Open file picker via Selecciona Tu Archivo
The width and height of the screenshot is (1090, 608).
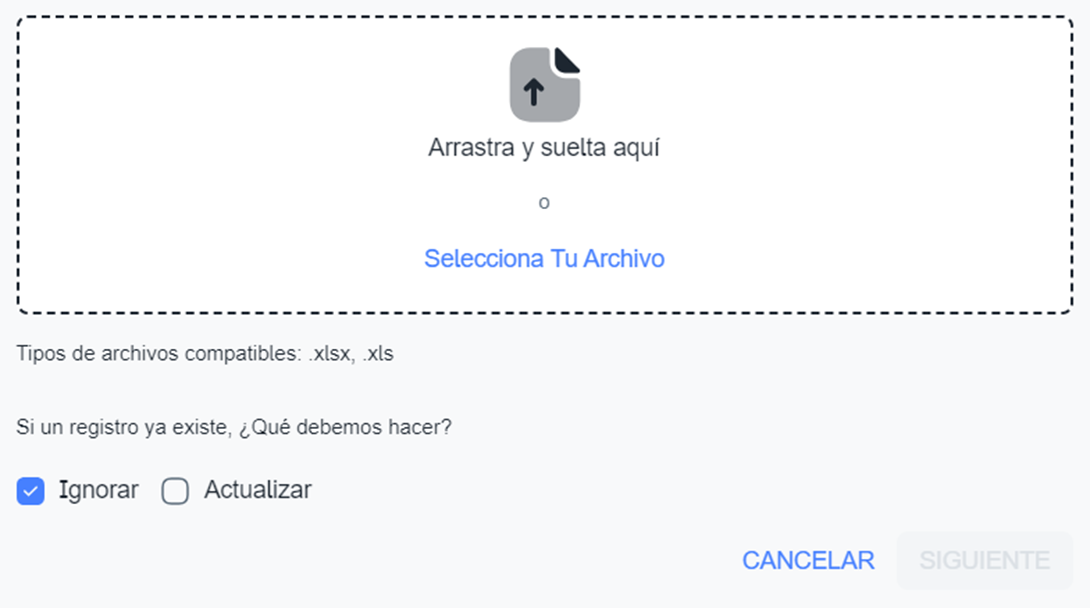[x=544, y=259]
